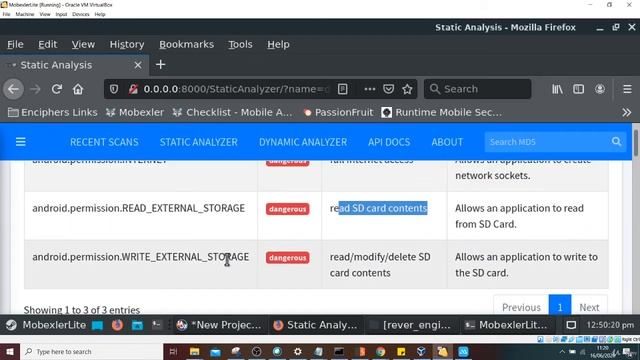640x360 pixels.
Task: Open a new tab with the plus button
Action: point(160,64)
